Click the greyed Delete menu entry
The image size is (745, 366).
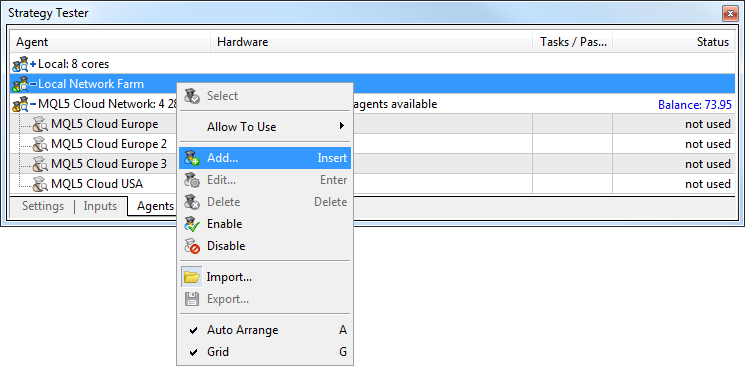coord(265,202)
